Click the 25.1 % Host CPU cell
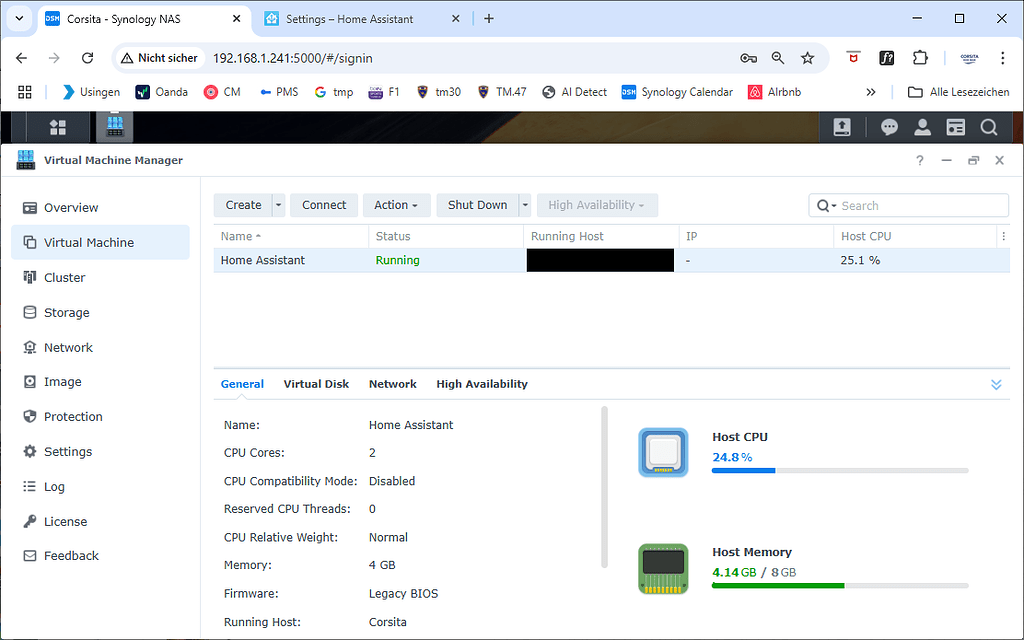This screenshot has width=1024, height=640. pos(860,260)
